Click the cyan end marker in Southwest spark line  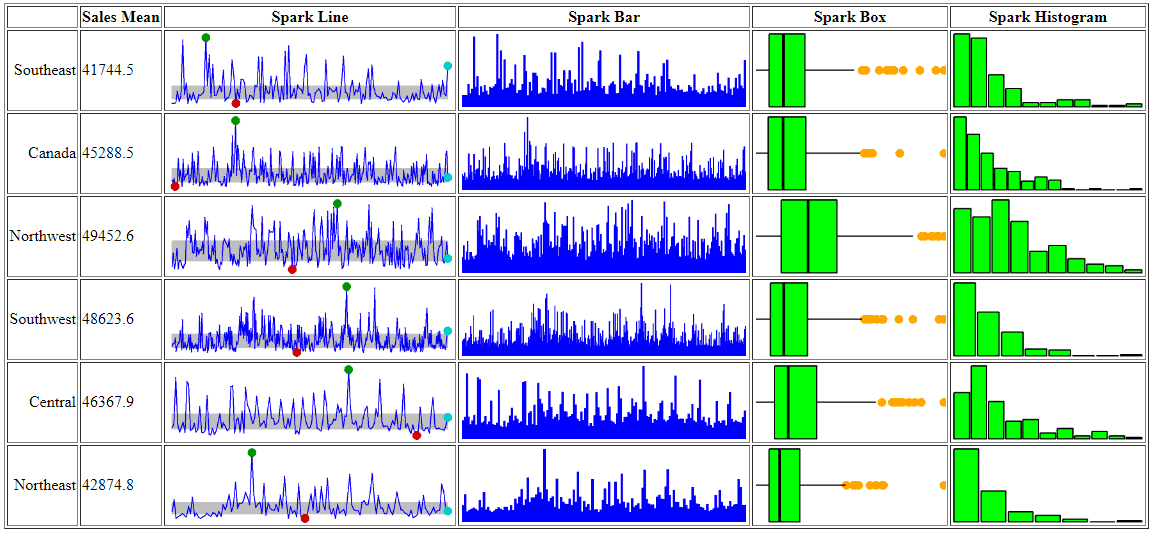coord(448,331)
